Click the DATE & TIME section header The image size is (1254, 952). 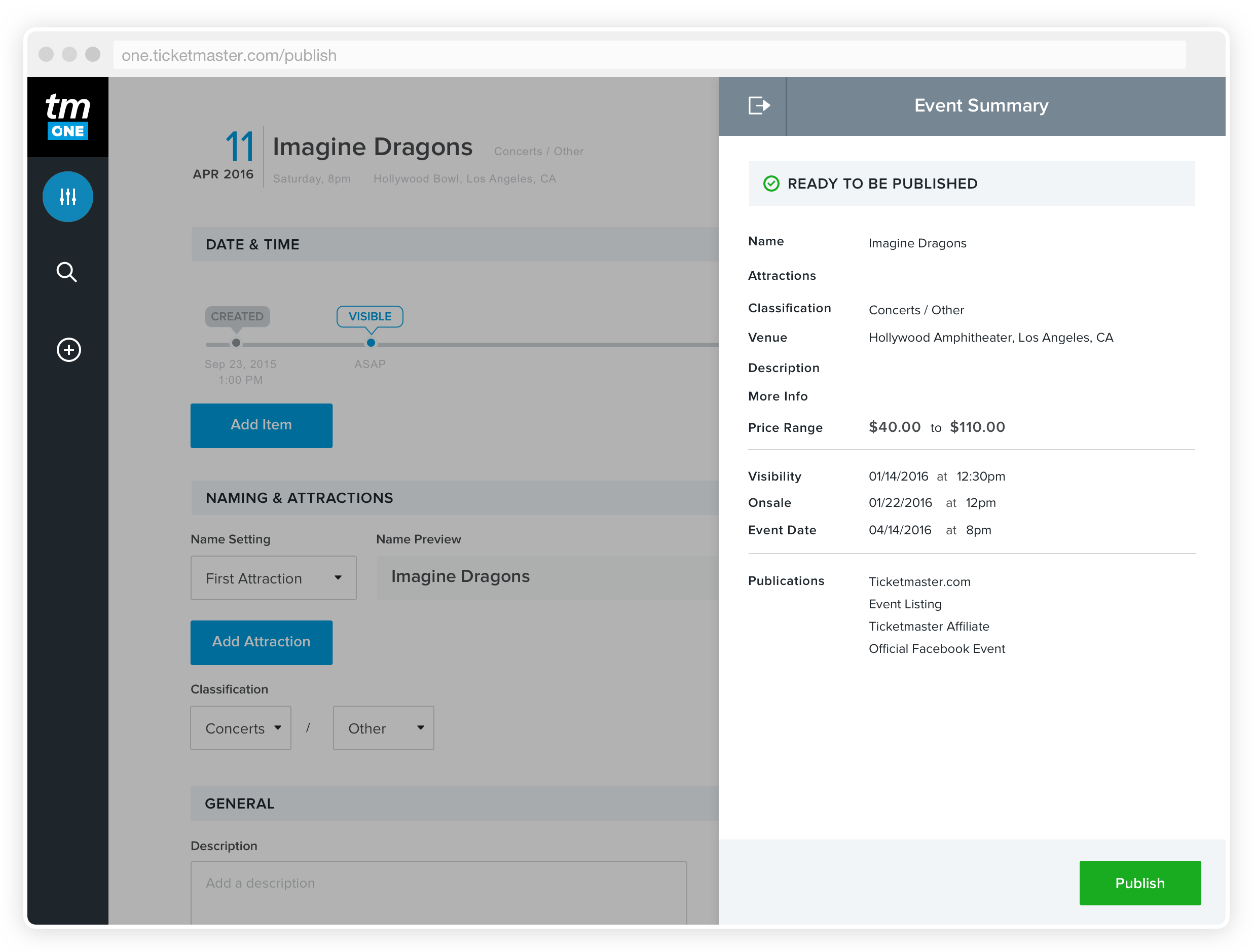pyautogui.click(x=455, y=244)
